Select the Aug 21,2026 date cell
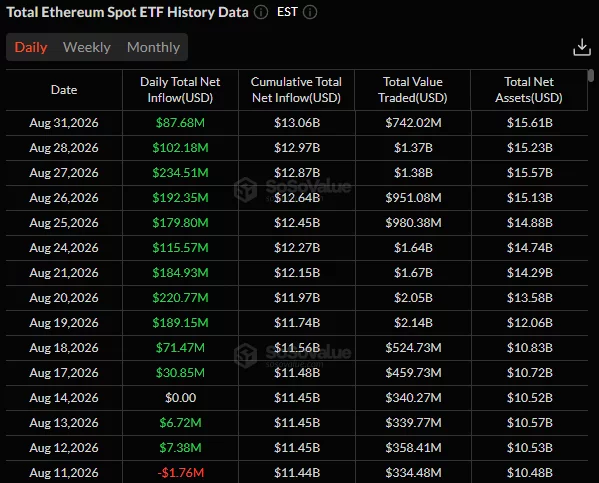This screenshot has width=599, height=483. point(64,272)
